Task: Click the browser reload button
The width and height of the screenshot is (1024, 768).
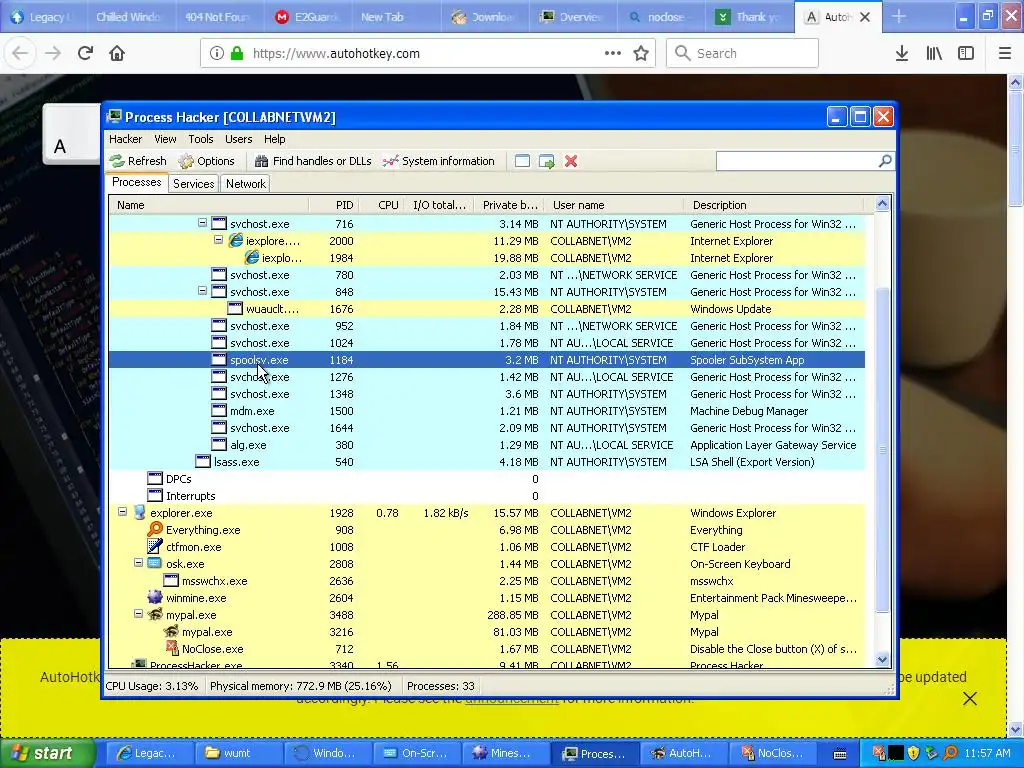Action: pos(85,53)
